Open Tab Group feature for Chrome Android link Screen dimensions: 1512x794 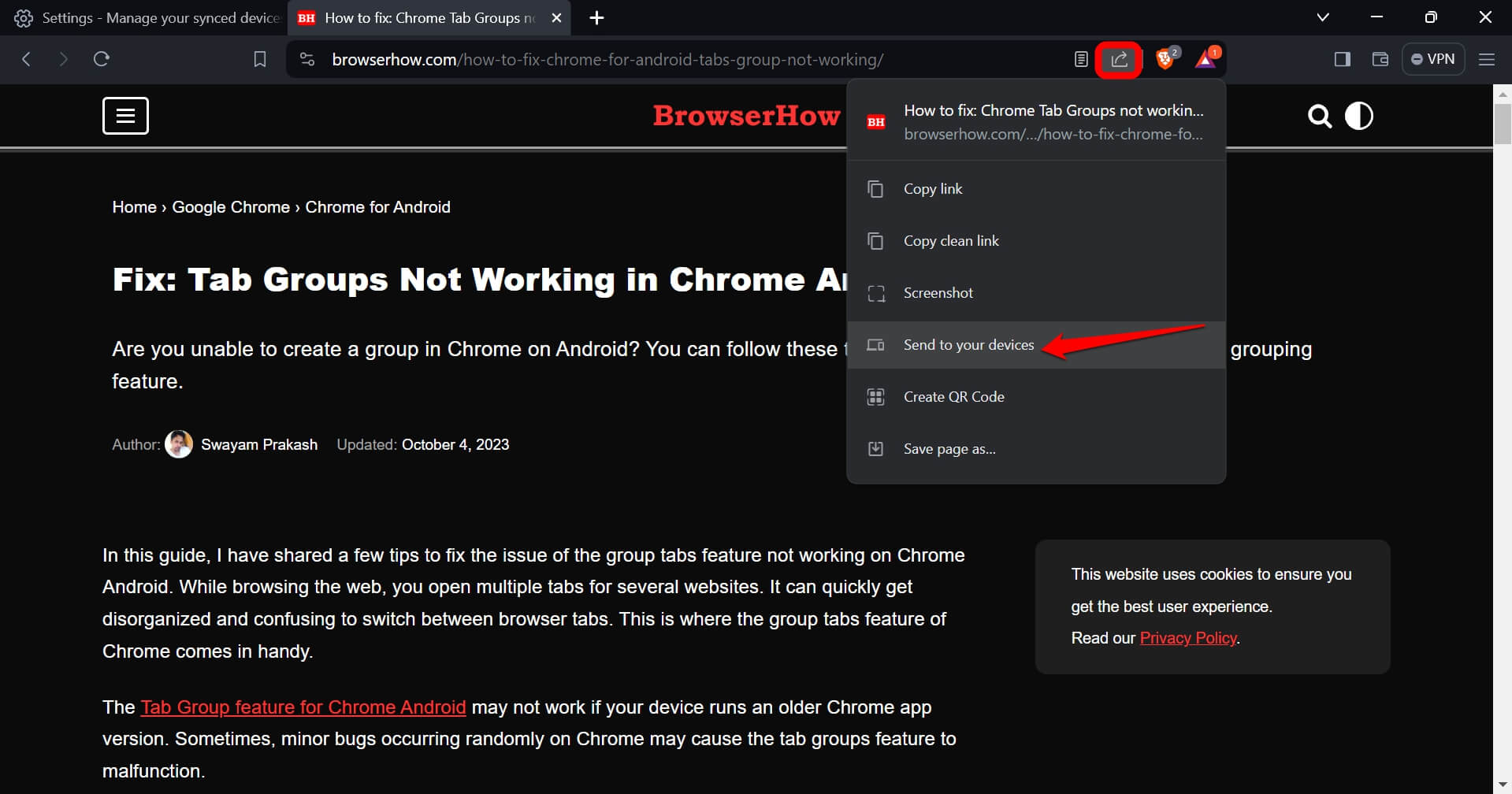[x=303, y=707]
